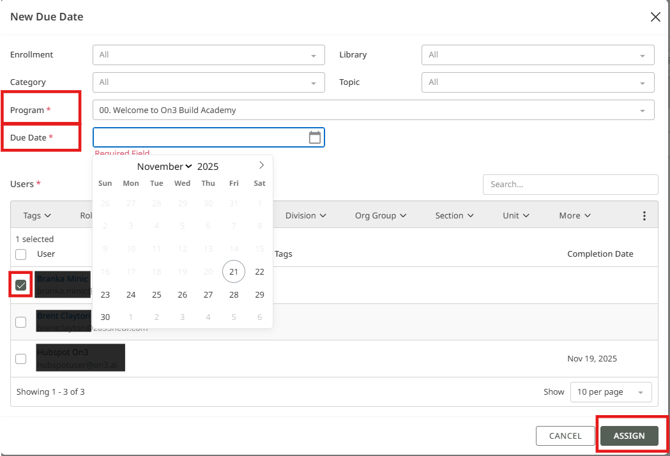Open the Library dropdown

click(537, 55)
